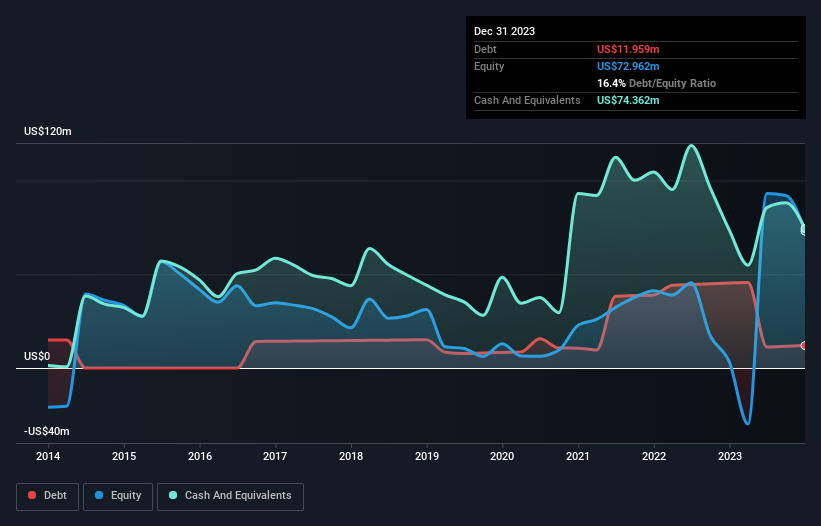Screen dimensions: 821x526
Task: Click Cash And Equivalents label in tooltip
Action: pyautogui.click(x=527, y=100)
